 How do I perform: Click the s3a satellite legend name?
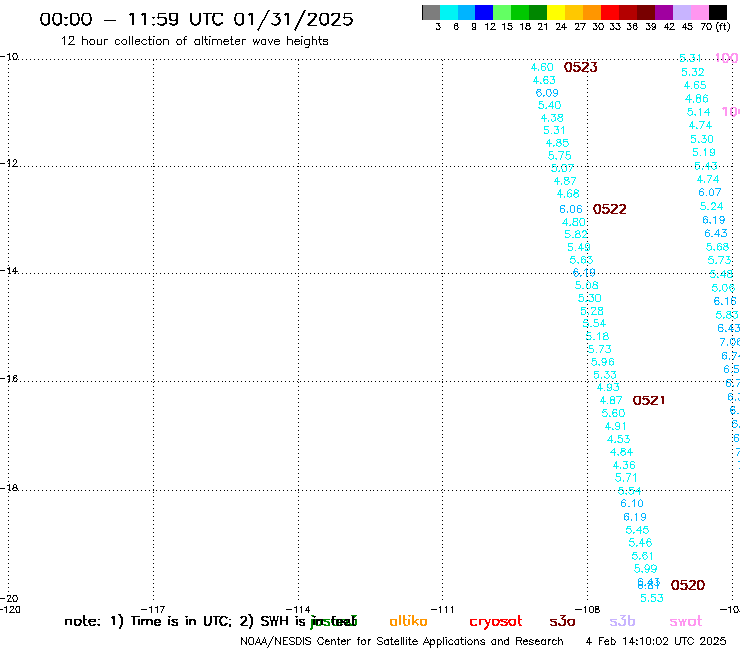pos(562,621)
